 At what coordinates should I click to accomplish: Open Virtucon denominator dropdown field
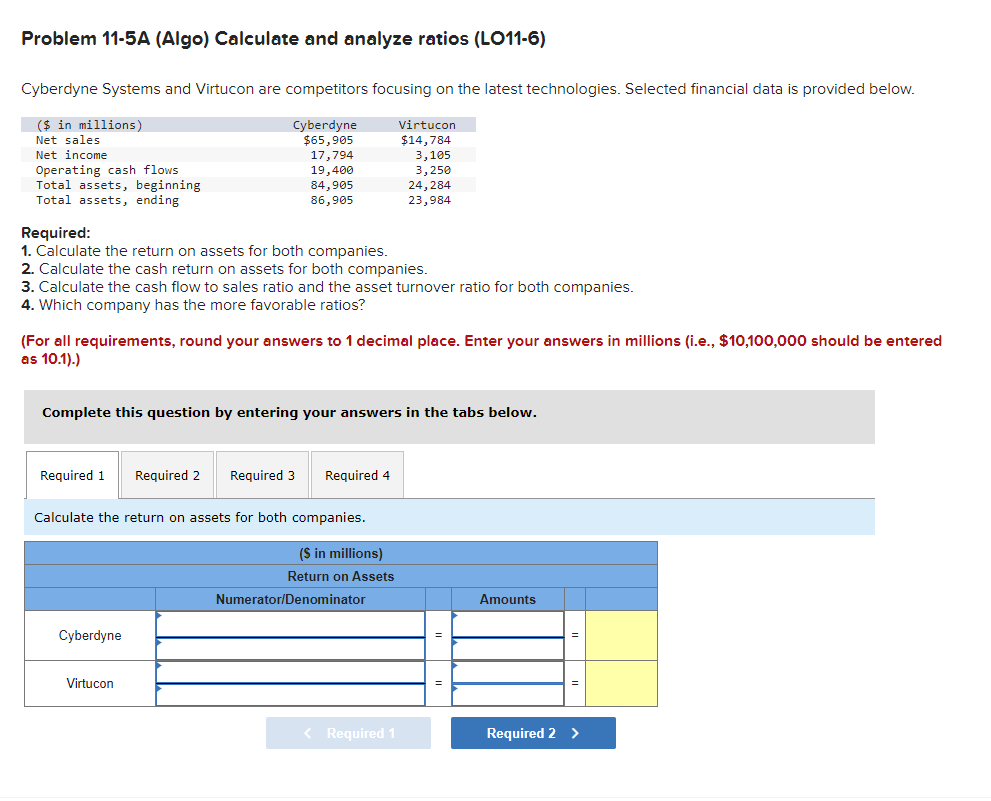pyautogui.click(x=290, y=695)
